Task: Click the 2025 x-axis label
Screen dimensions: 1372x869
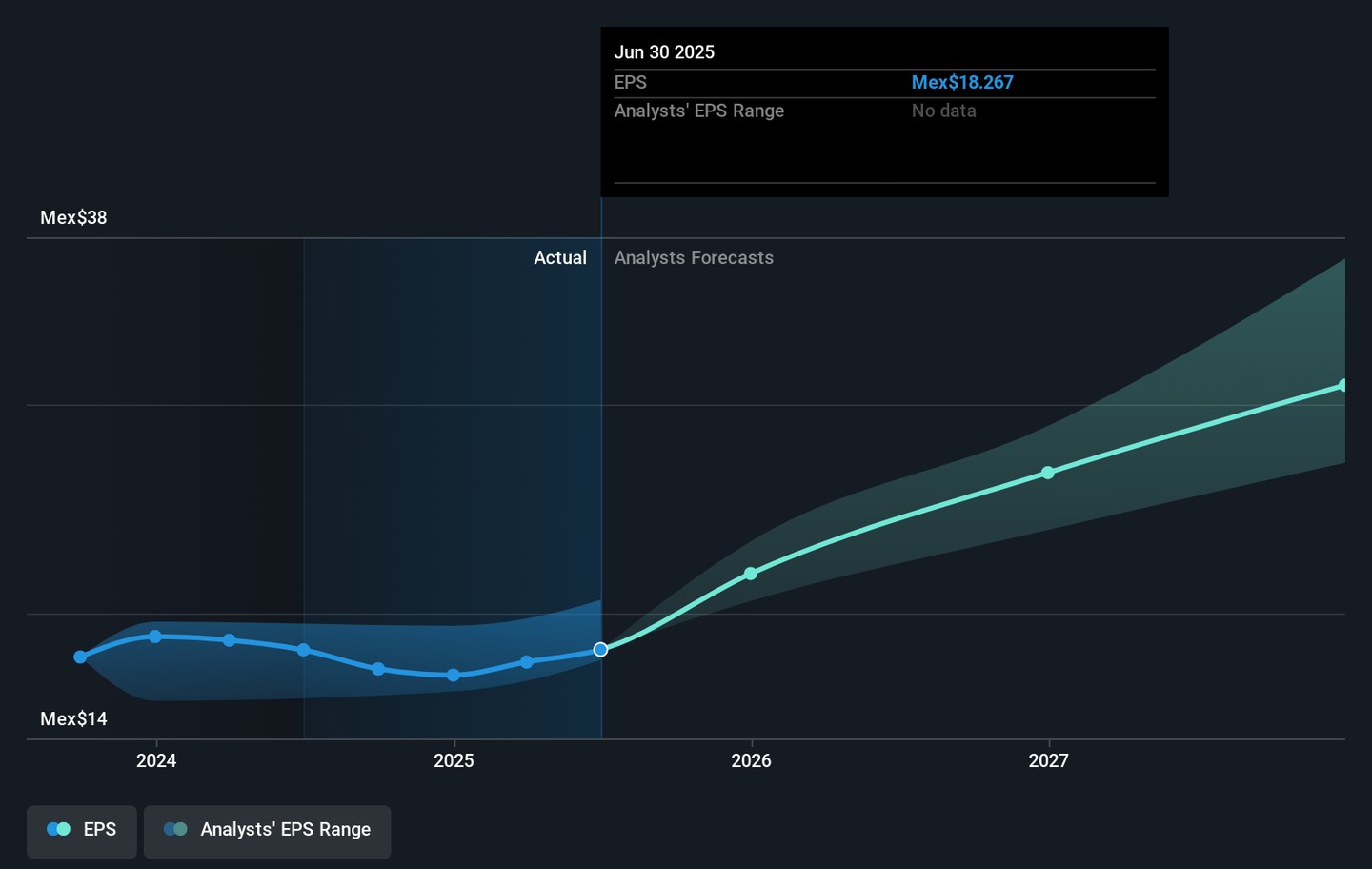Action: pos(454,760)
